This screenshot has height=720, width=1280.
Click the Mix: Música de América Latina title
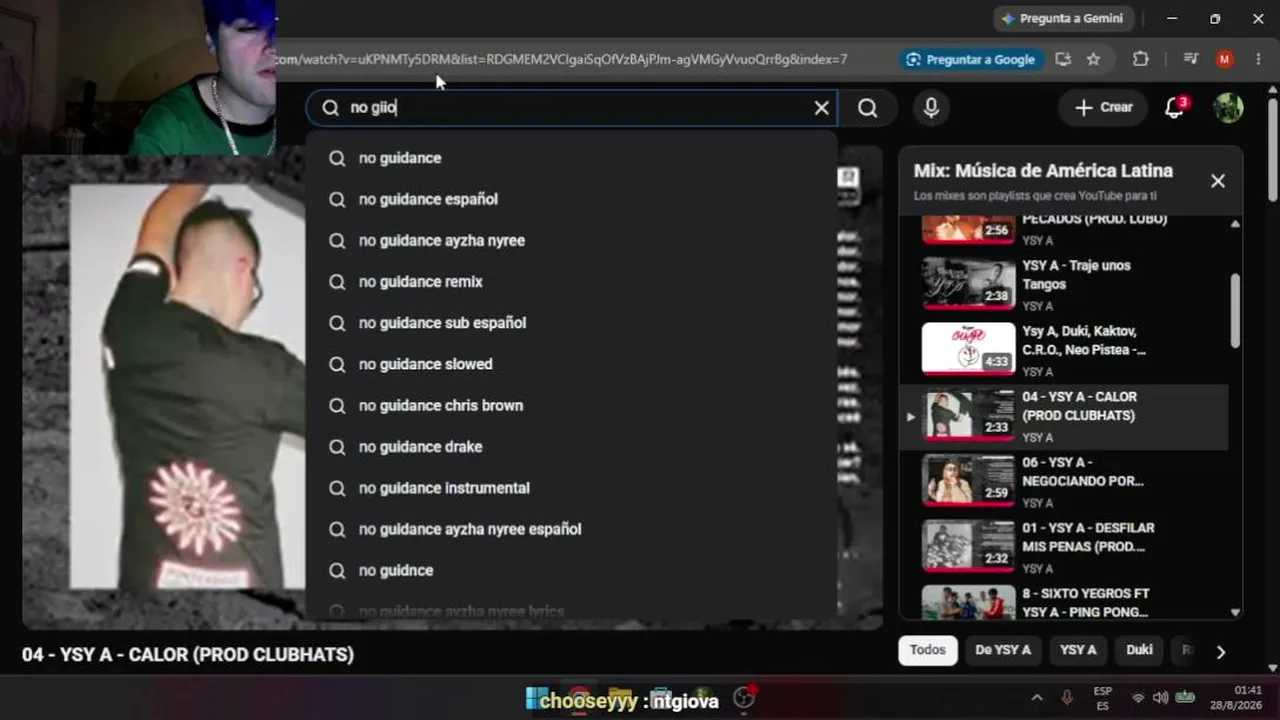(x=1043, y=171)
